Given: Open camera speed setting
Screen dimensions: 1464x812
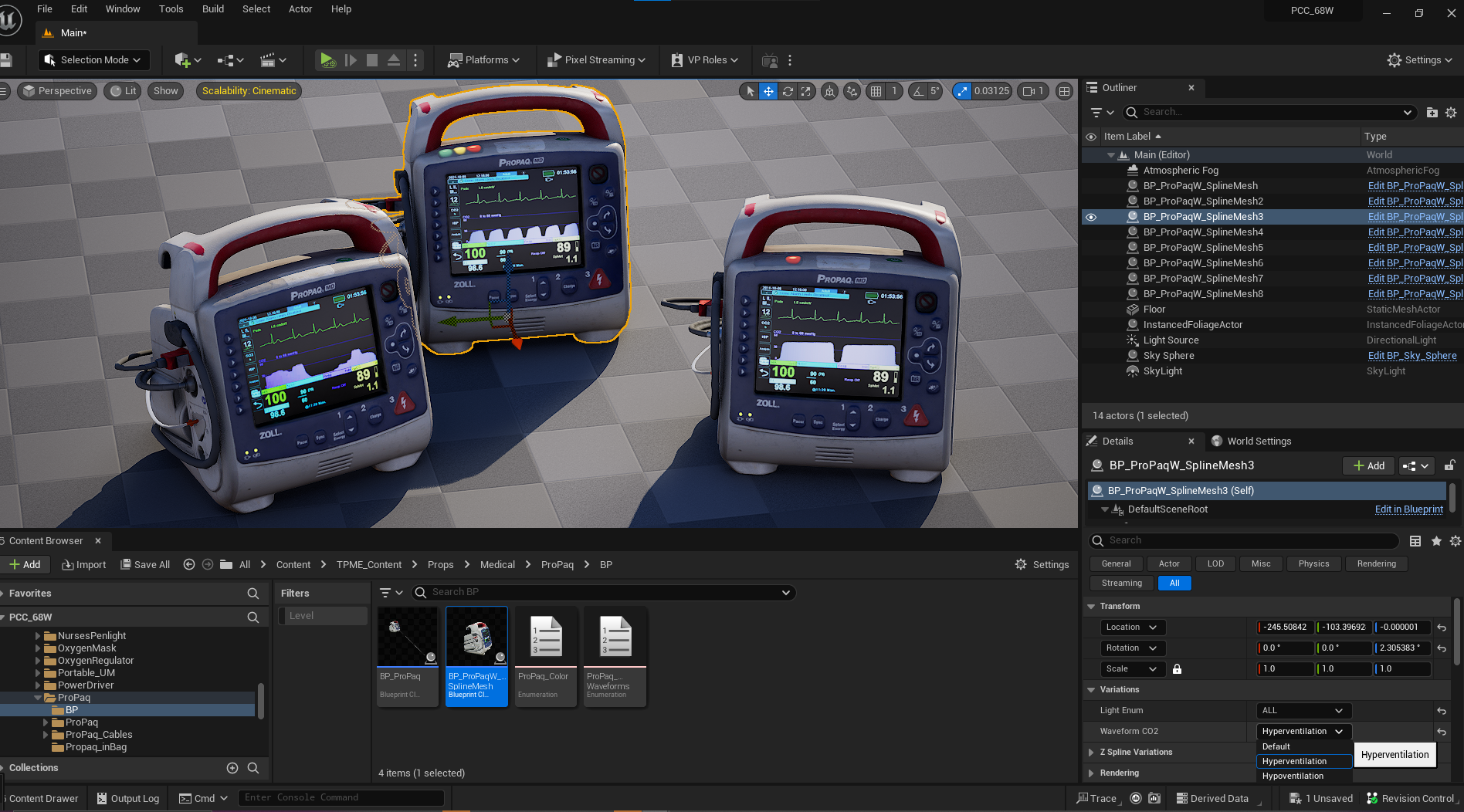Looking at the screenshot, I should 1032,91.
